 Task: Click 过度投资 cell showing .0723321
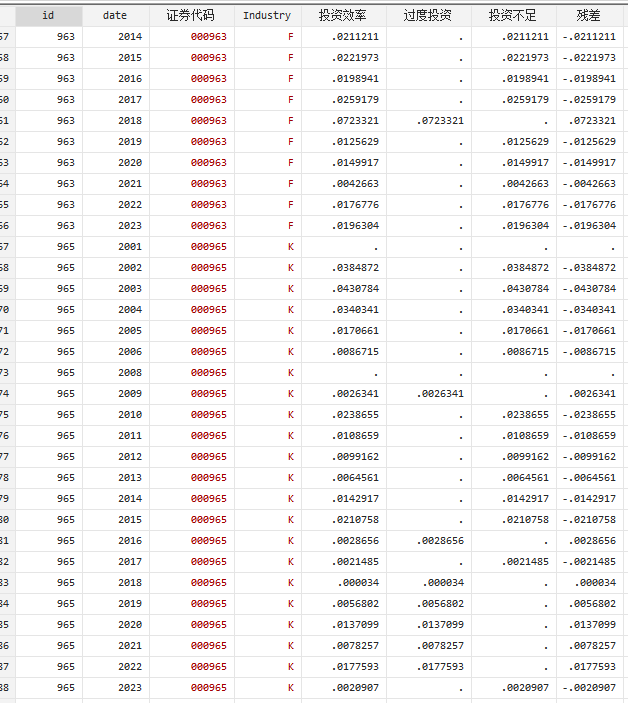(x=440, y=120)
